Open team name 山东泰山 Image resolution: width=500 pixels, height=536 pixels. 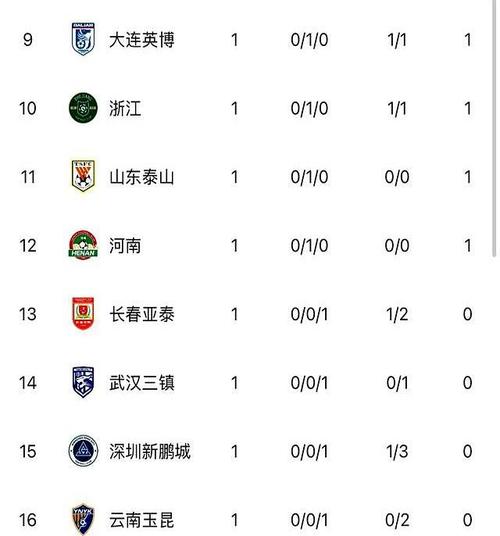141,177
